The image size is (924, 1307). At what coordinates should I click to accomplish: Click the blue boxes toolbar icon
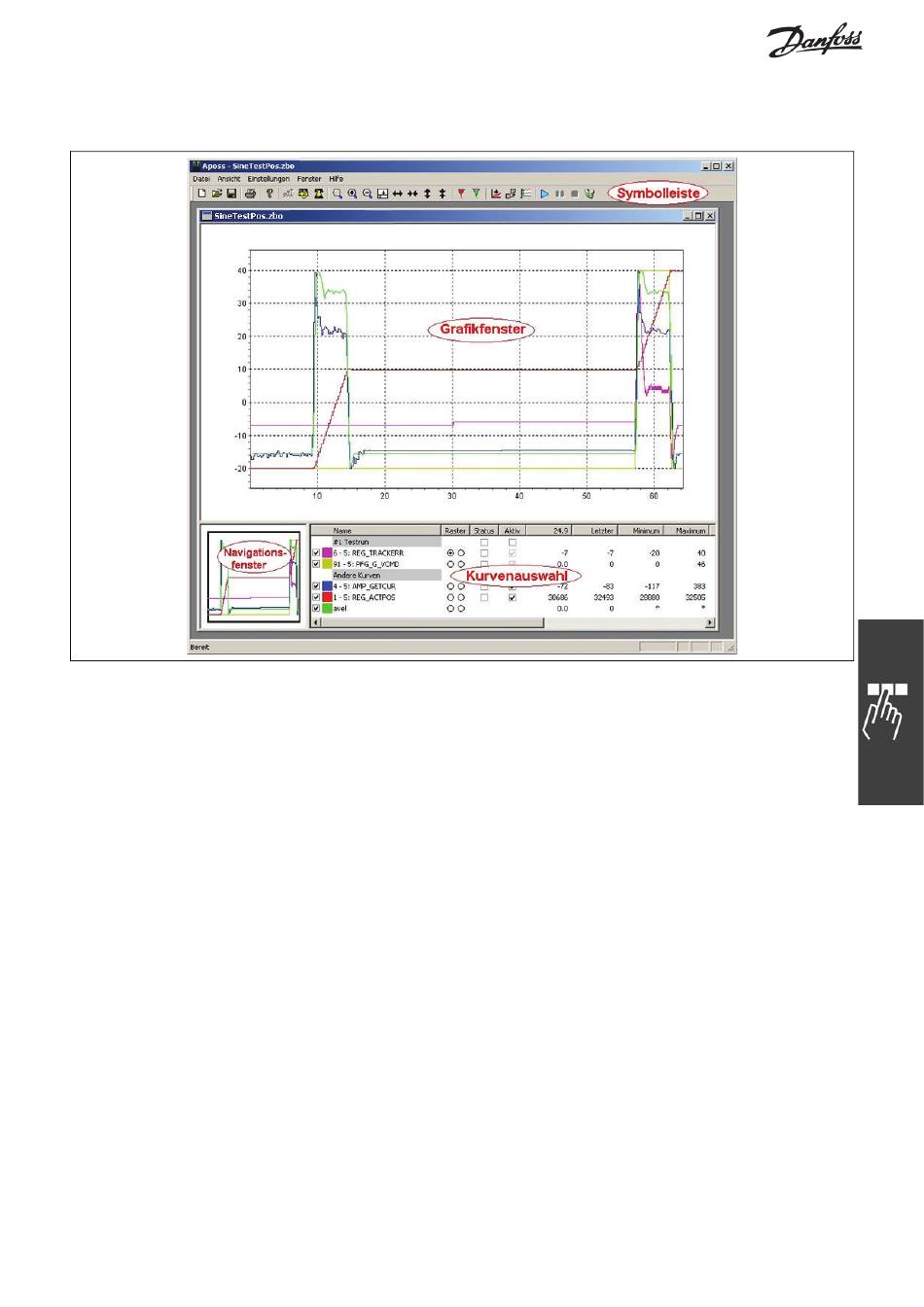tap(511, 194)
